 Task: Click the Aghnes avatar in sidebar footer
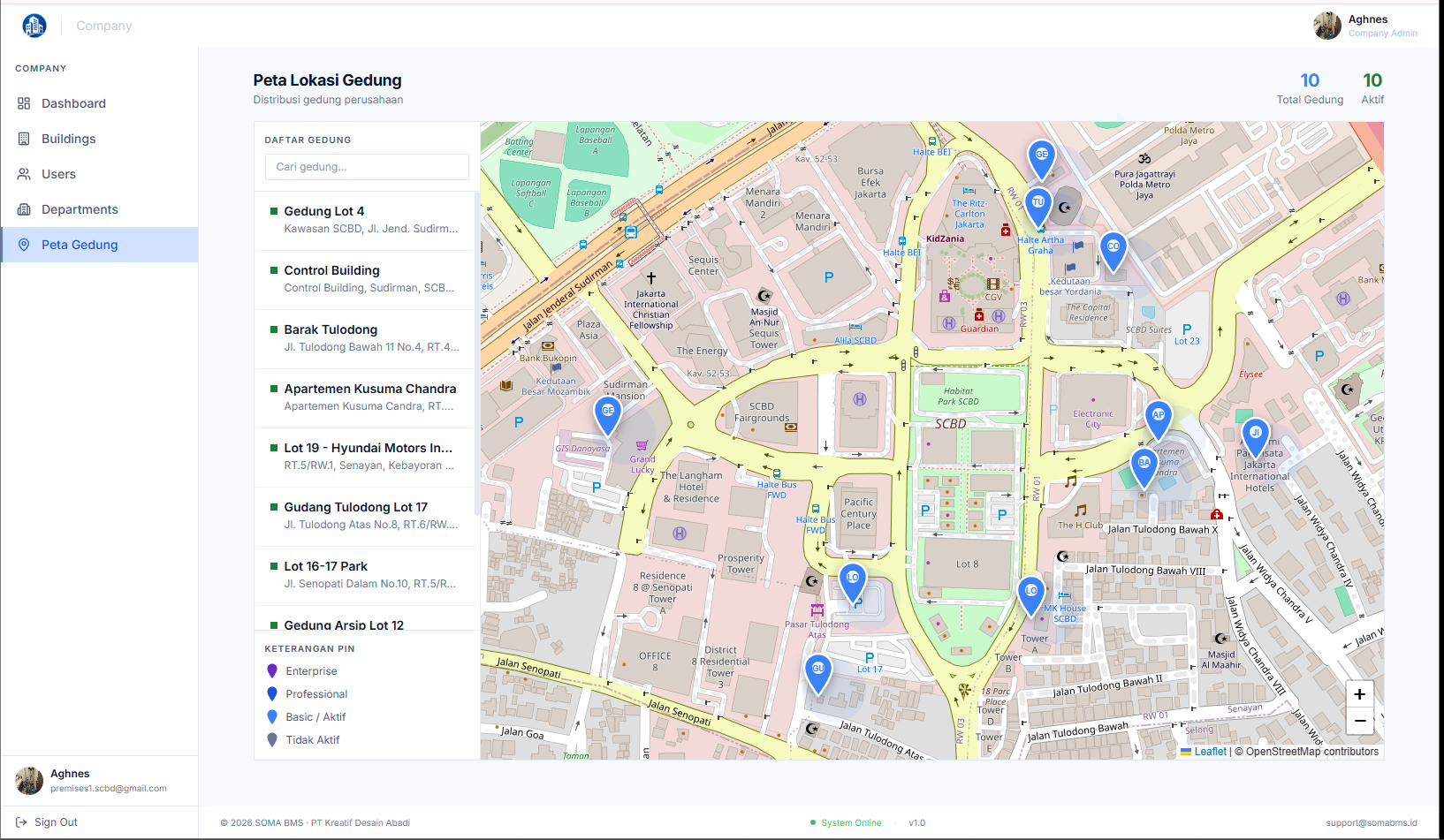click(x=29, y=781)
